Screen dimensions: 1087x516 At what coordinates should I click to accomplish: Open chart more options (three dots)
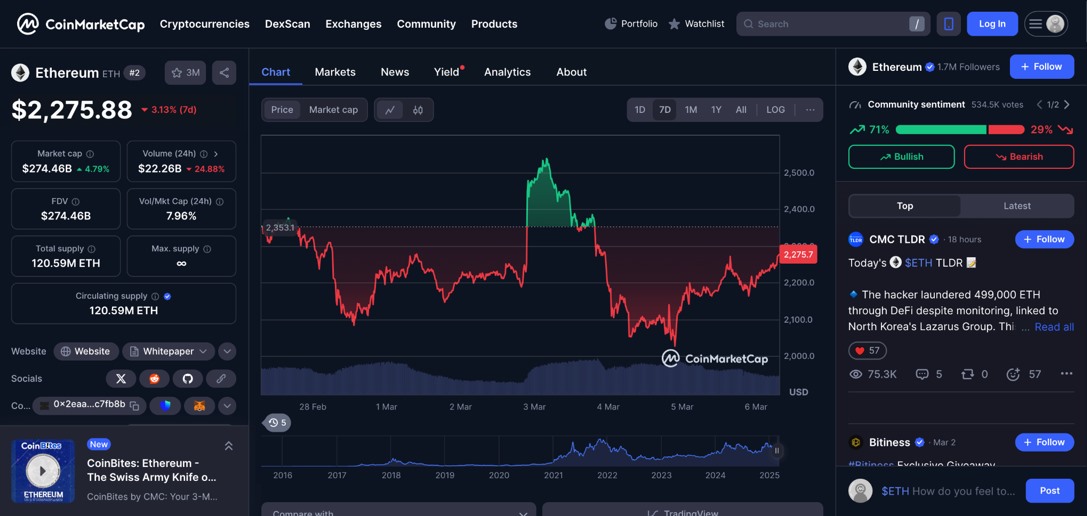click(x=810, y=110)
